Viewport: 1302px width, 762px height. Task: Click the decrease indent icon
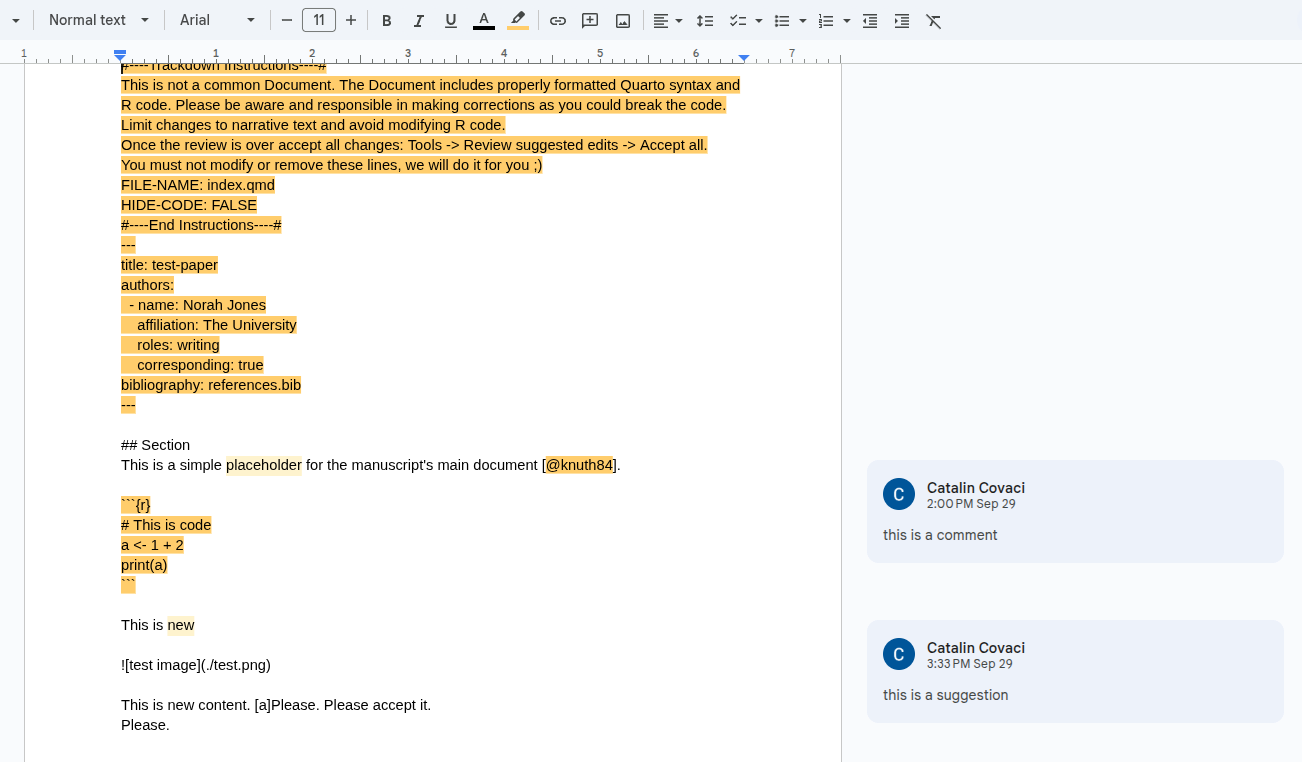(870, 21)
